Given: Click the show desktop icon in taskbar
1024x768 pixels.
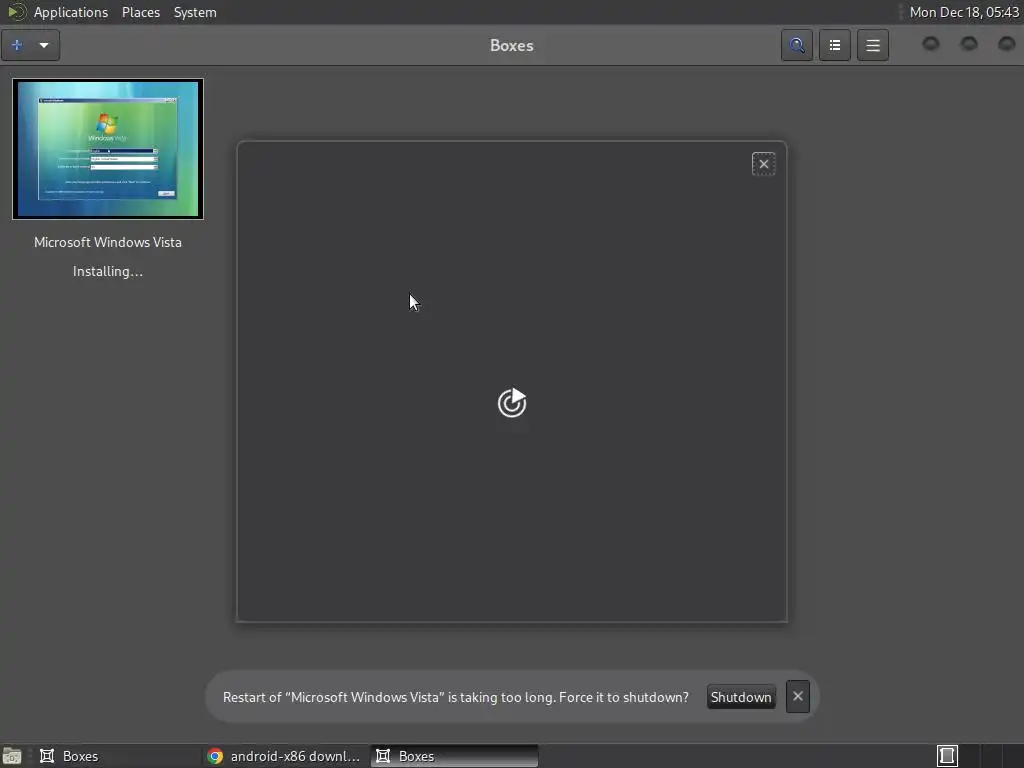Looking at the screenshot, I should point(12,756).
